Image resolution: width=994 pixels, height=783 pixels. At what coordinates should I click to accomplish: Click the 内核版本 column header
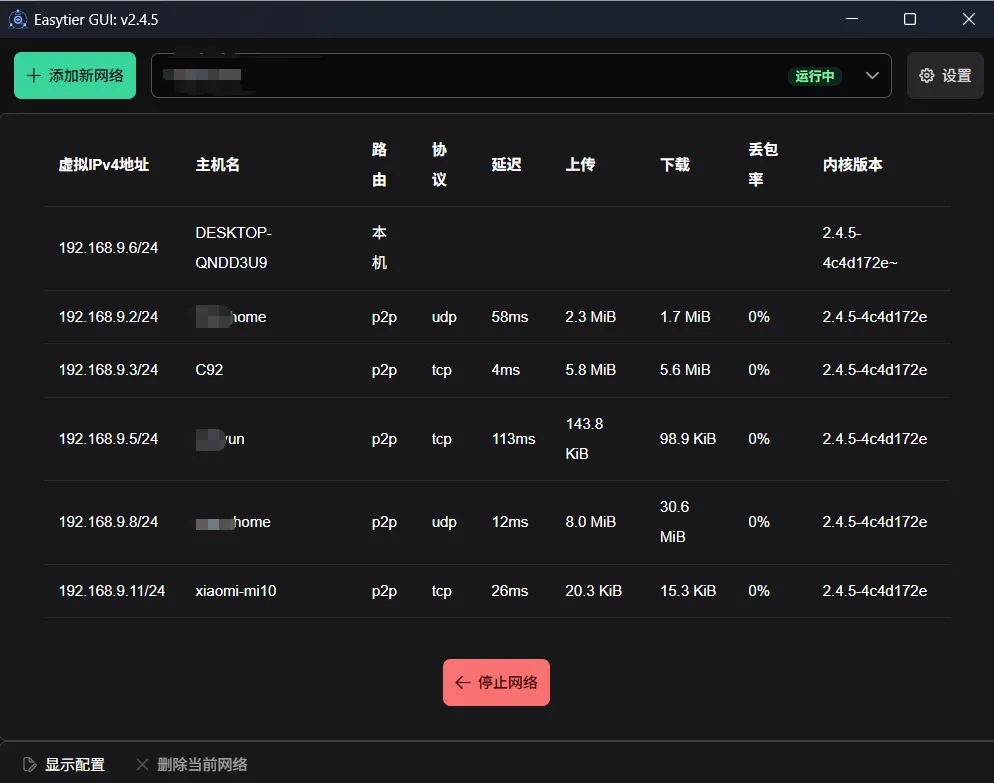coord(853,165)
